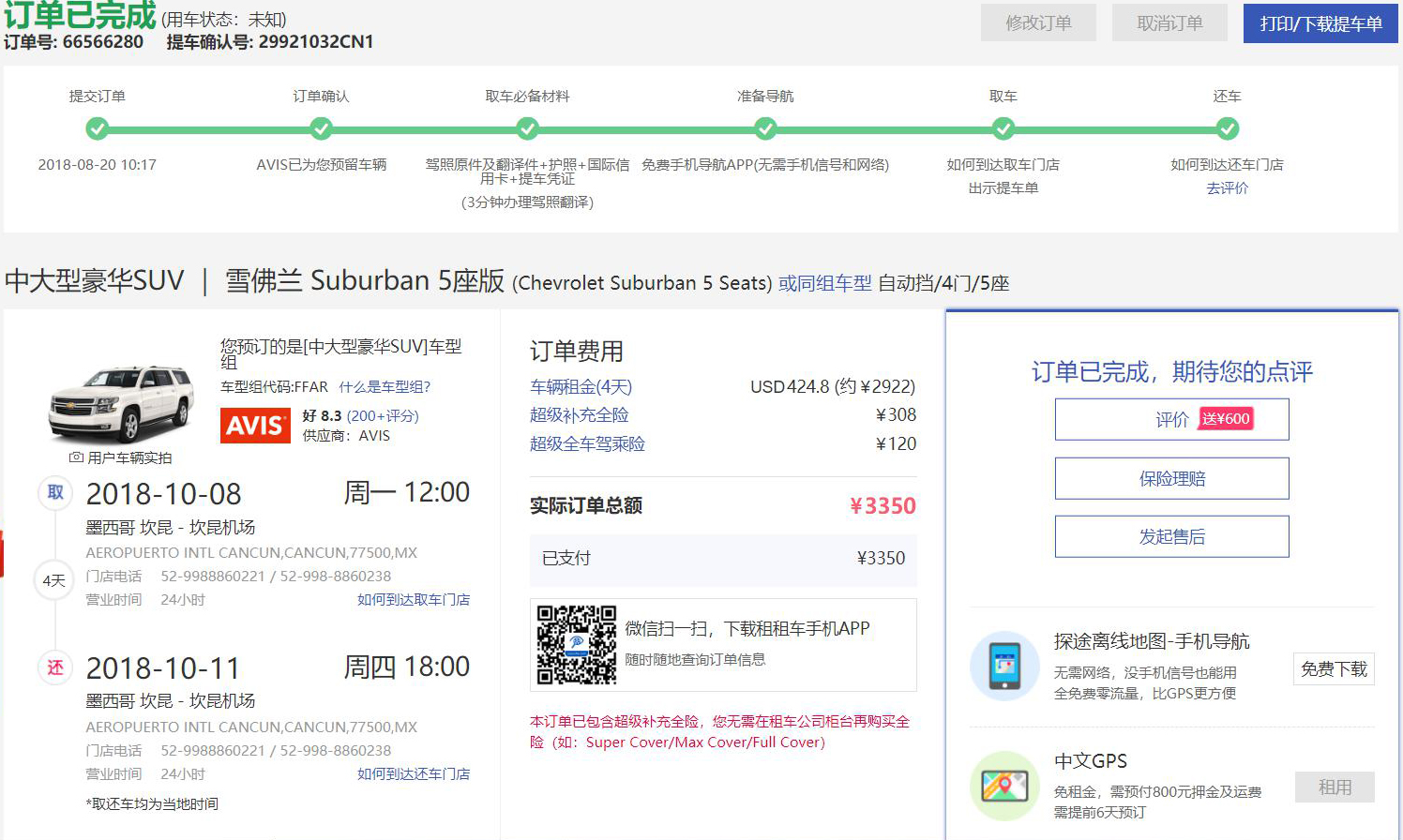Click the AVIS supplier logo
The width and height of the screenshot is (1403, 840).
[x=255, y=426]
